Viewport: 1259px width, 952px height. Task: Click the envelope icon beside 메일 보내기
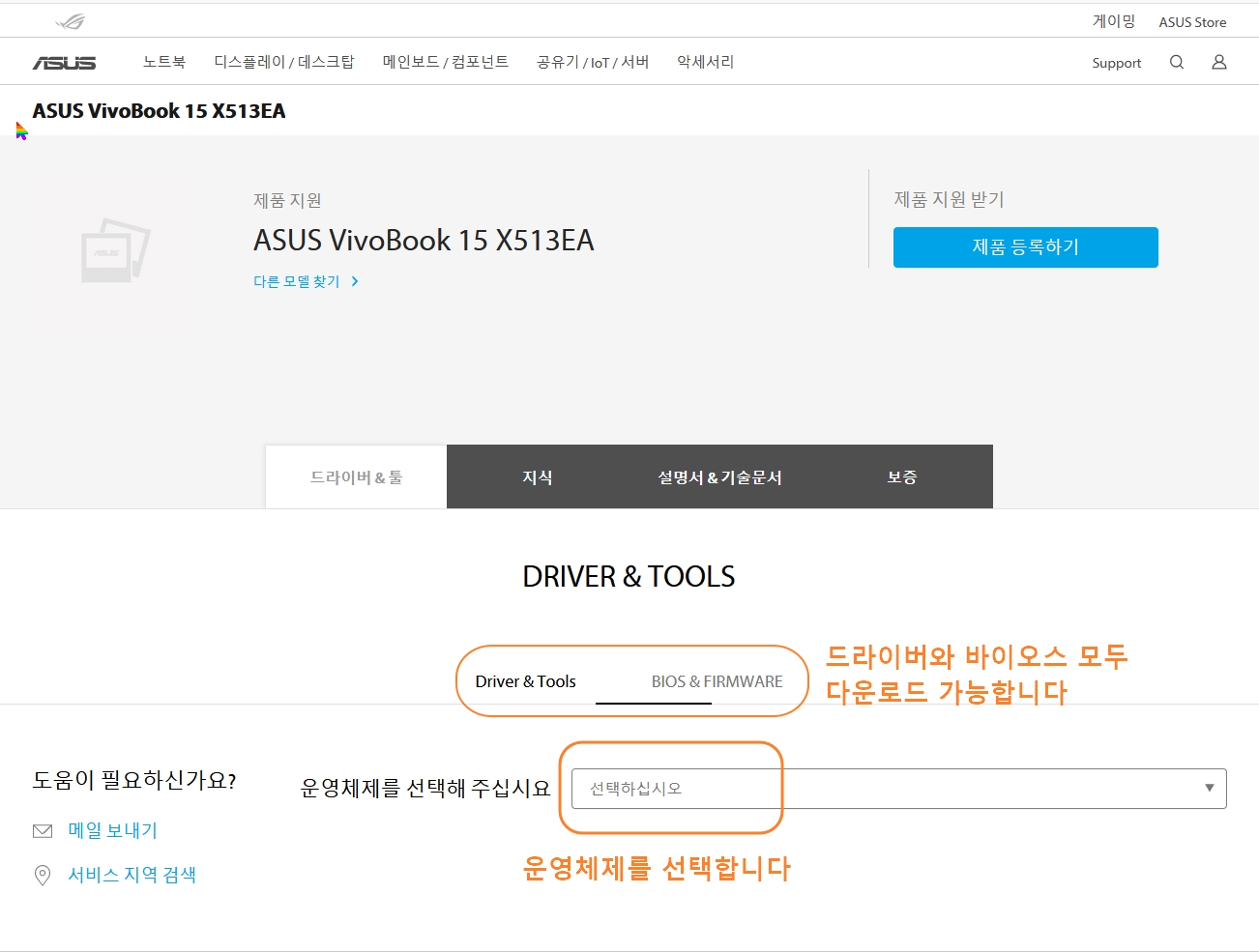click(x=42, y=829)
